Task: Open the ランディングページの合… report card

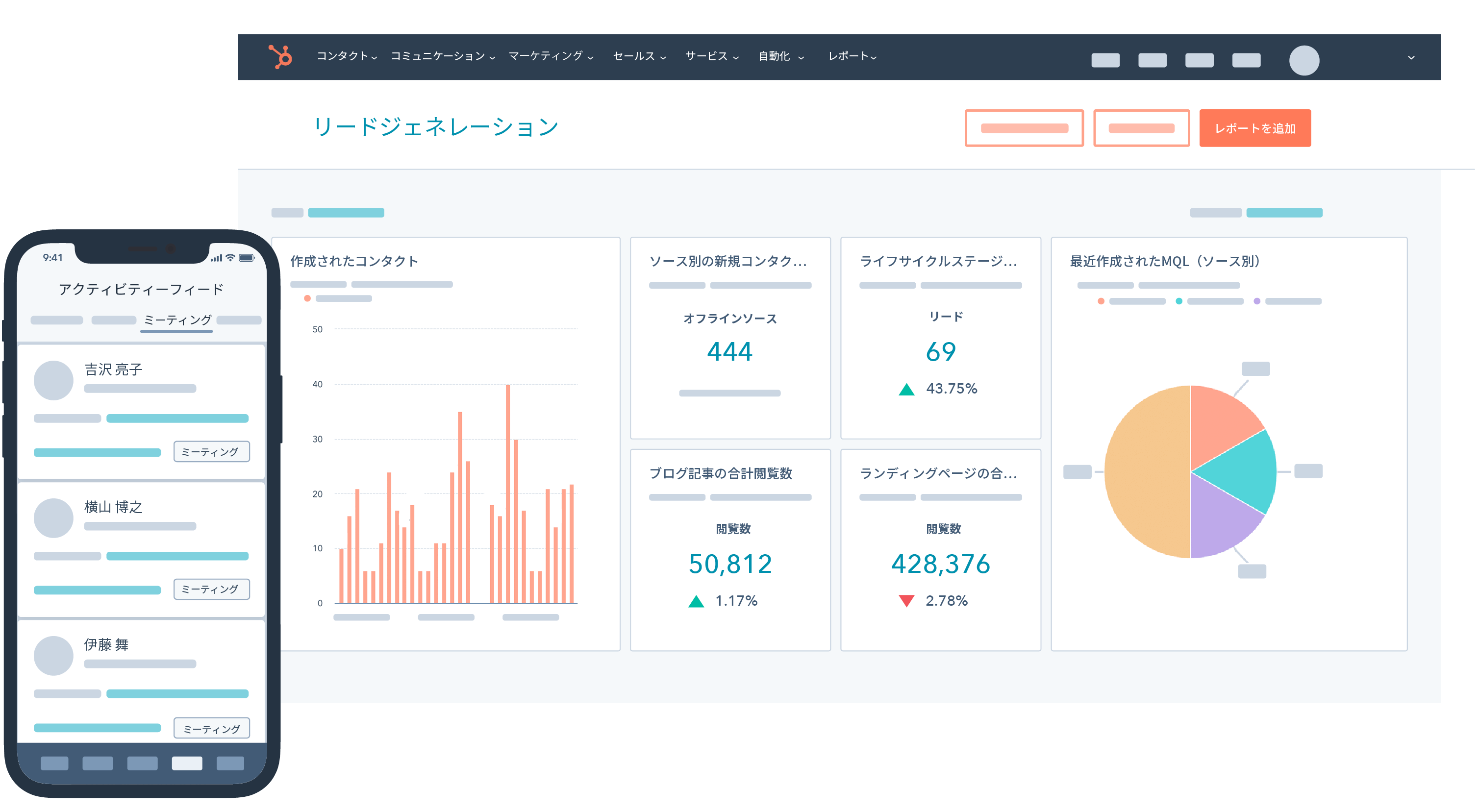Action: pos(940,550)
